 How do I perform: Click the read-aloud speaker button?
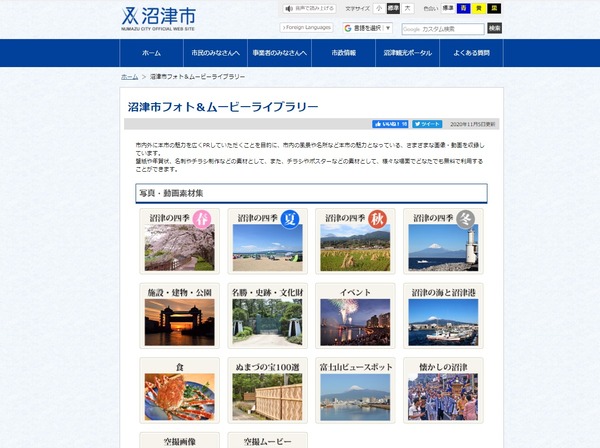(x=309, y=8)
